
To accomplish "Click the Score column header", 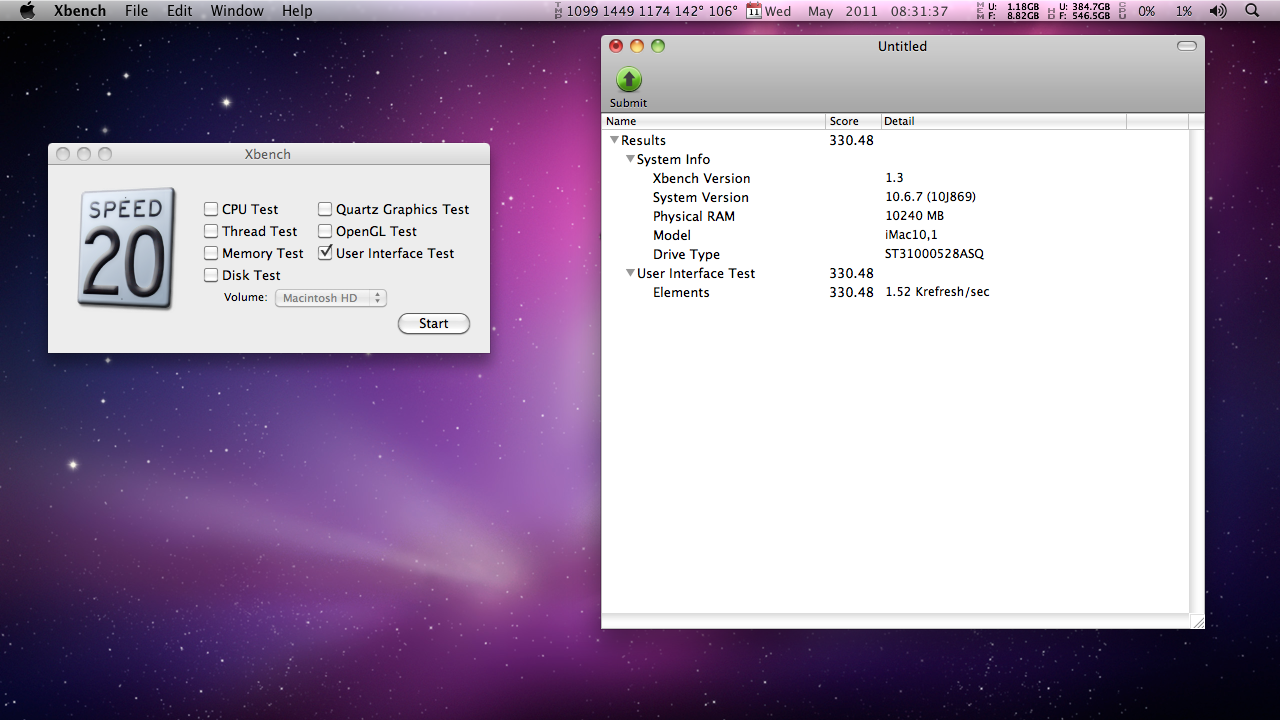I will [854, 121].
